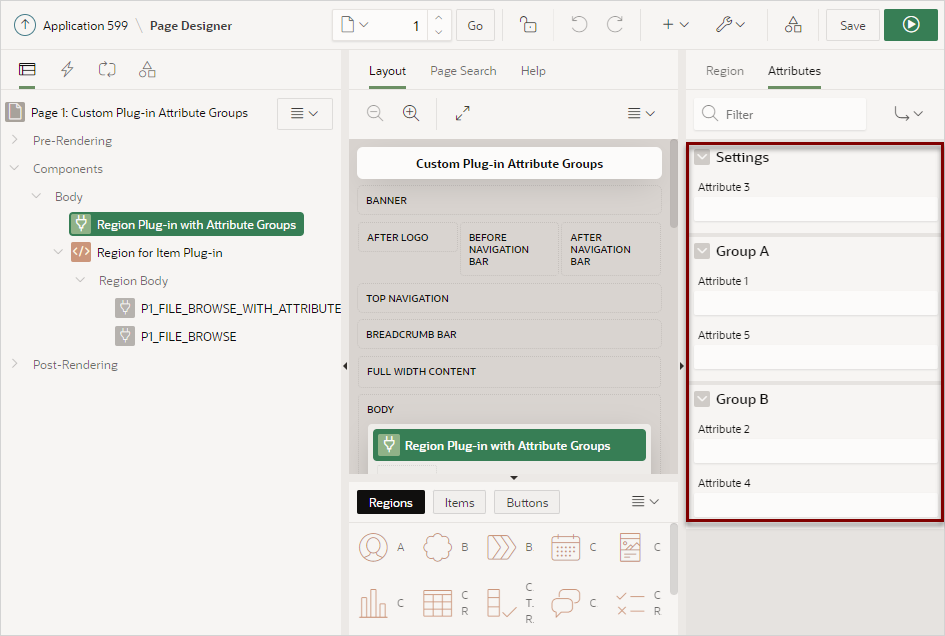Collapse the left pane with the splitter arrow

(x=345, y=366)
